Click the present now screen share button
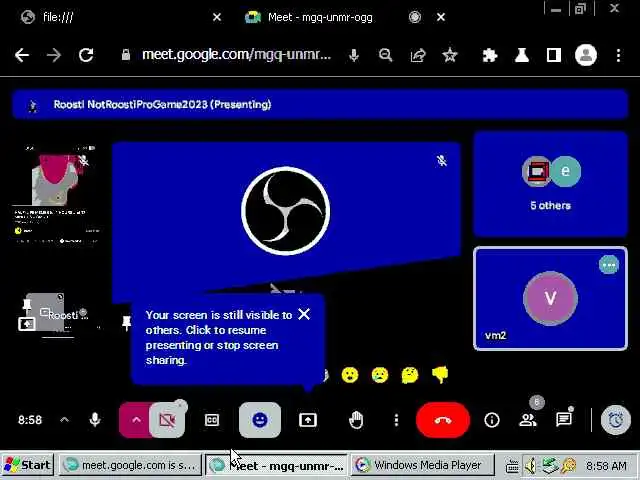The image size is (640, 480). coord(308,420)
